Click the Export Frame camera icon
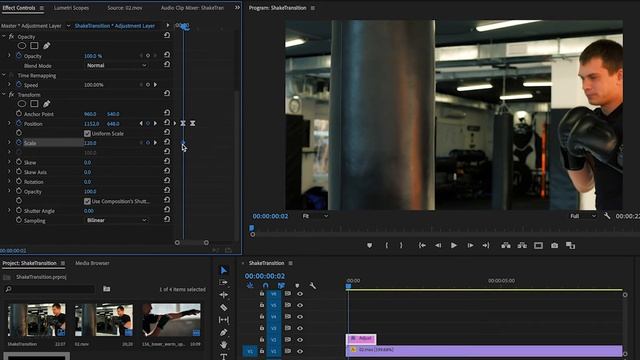Image resolution: width=640 pixels, height=360 pixels. [x=554, y=245]
